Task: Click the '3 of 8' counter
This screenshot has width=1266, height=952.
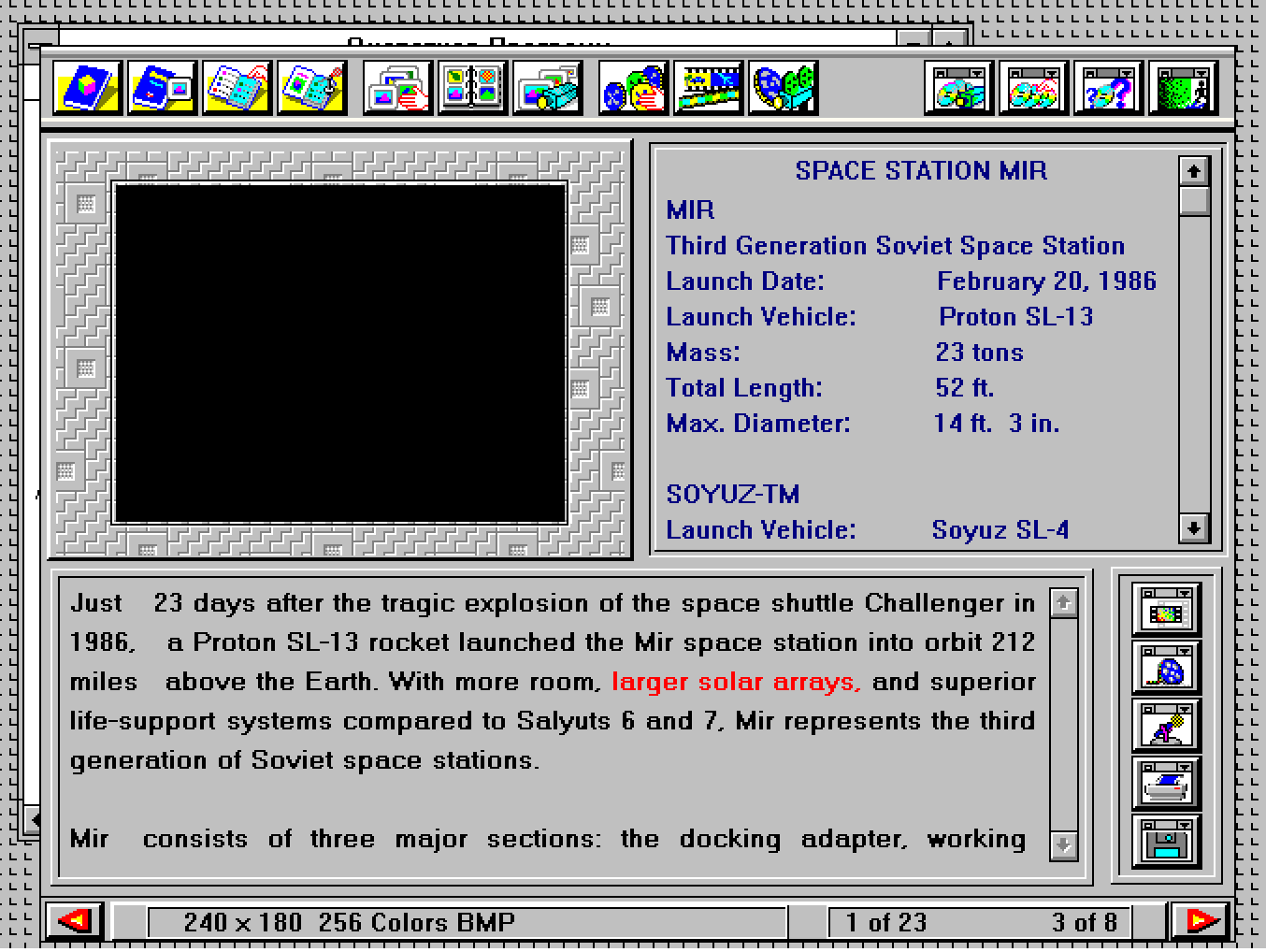Action: (x=1084, y=923)
